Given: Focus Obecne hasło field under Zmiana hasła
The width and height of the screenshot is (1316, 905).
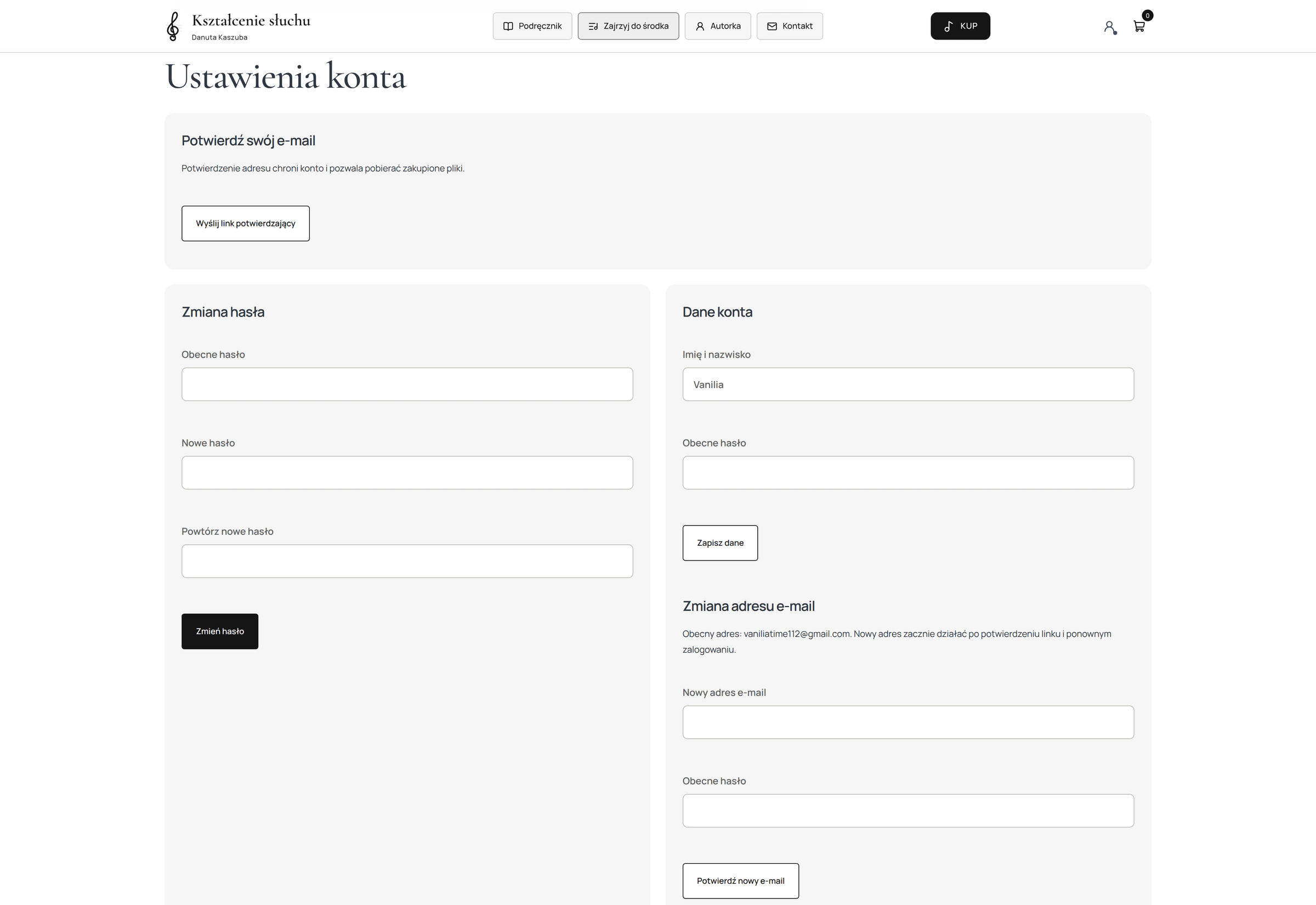Looking at the screenshot, I should coord(407,384).
